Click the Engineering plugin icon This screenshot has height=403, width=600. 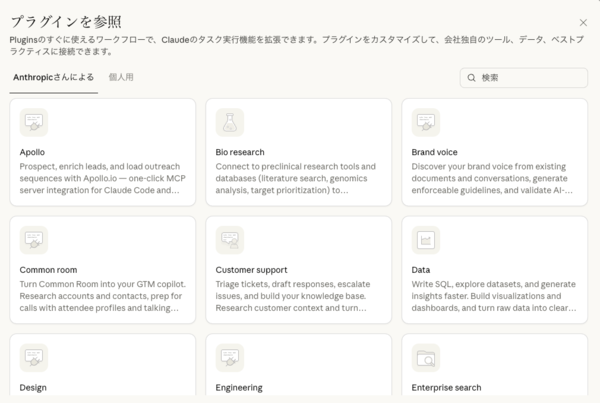pos(230,358)
